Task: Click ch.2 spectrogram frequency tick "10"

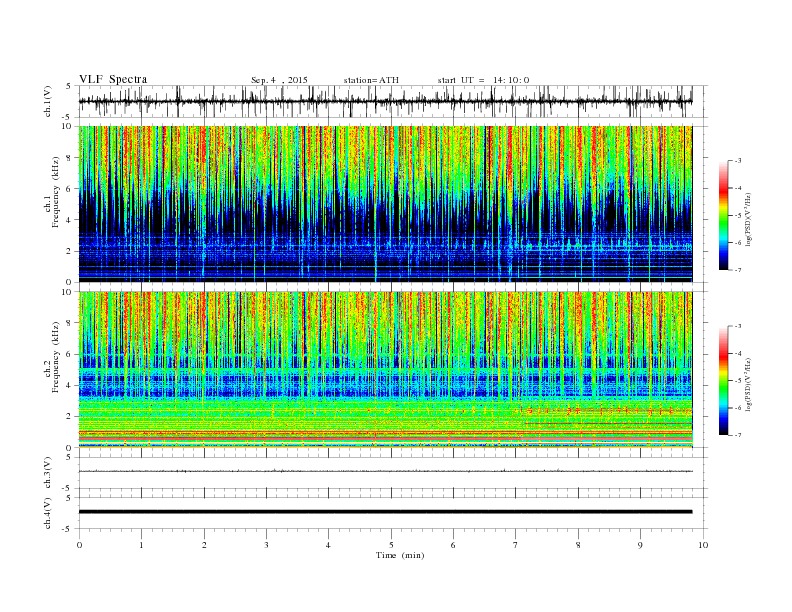Action: [x=68, y=292]
